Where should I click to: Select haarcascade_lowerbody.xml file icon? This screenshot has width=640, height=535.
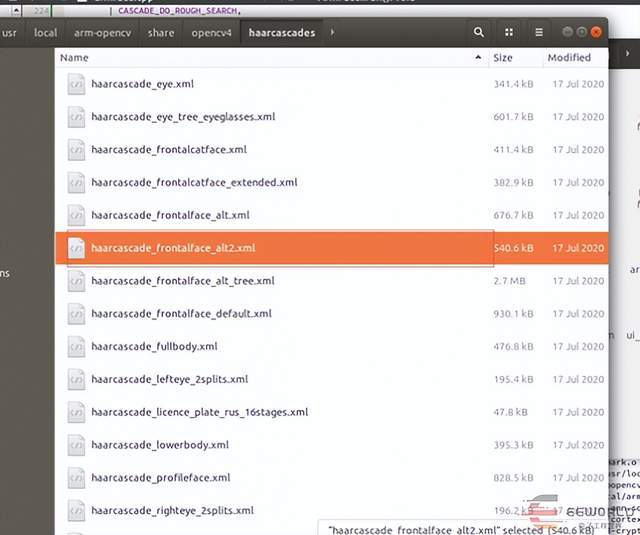pyautogui.click(x=77, y=445)
